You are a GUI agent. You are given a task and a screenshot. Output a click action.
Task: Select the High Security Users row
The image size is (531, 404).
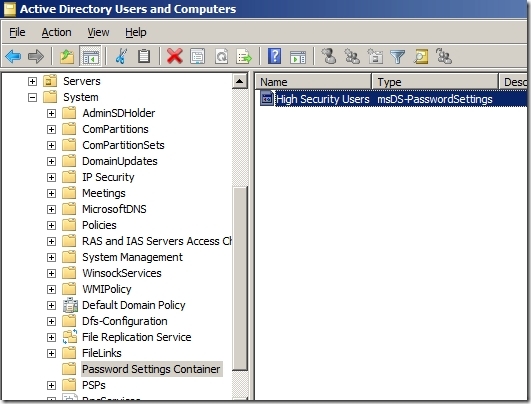pyautogui.click(x=394, y=99)
